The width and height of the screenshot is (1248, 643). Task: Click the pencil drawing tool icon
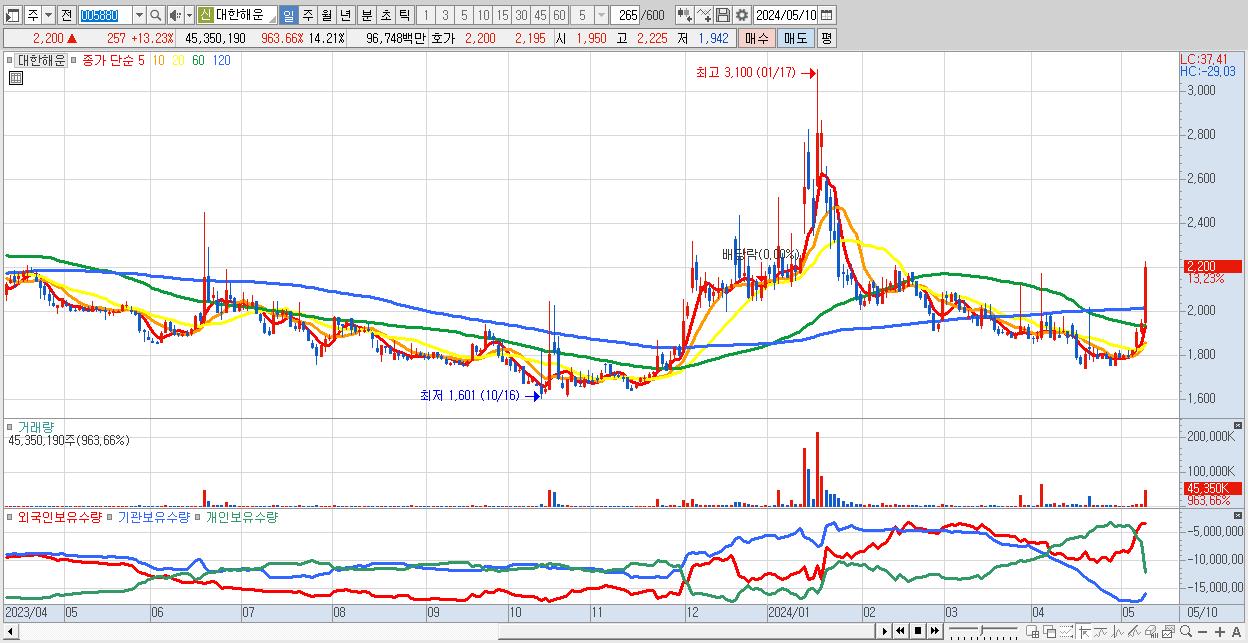1133,632
